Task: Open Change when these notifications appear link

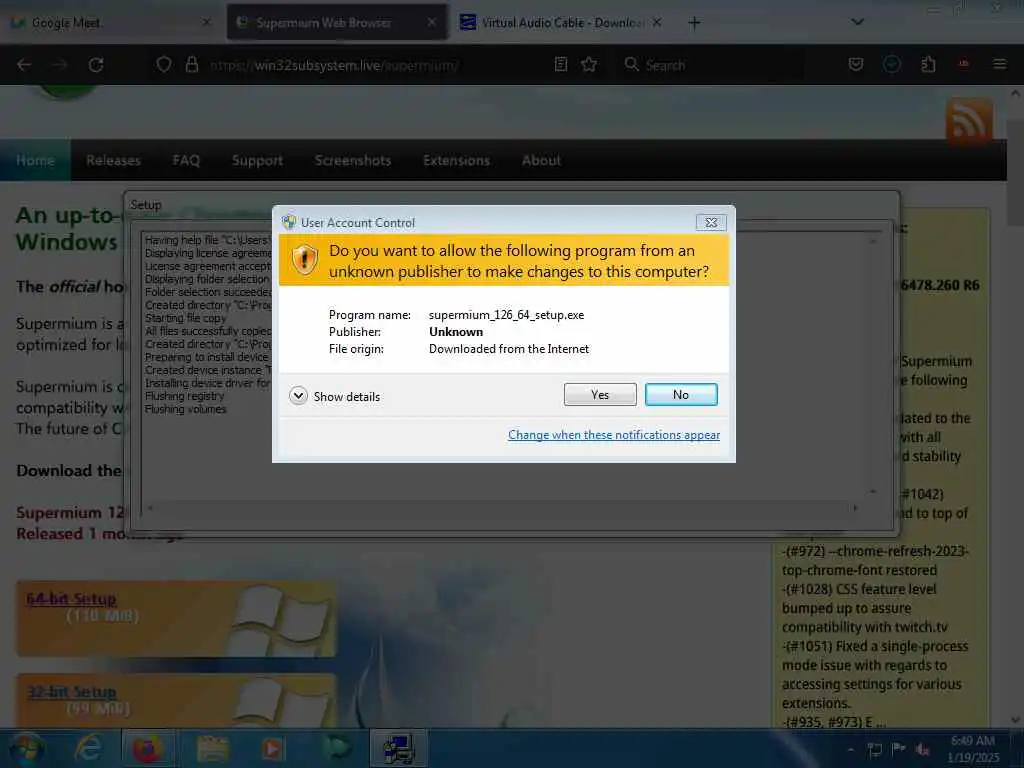Action: point(614,435)
